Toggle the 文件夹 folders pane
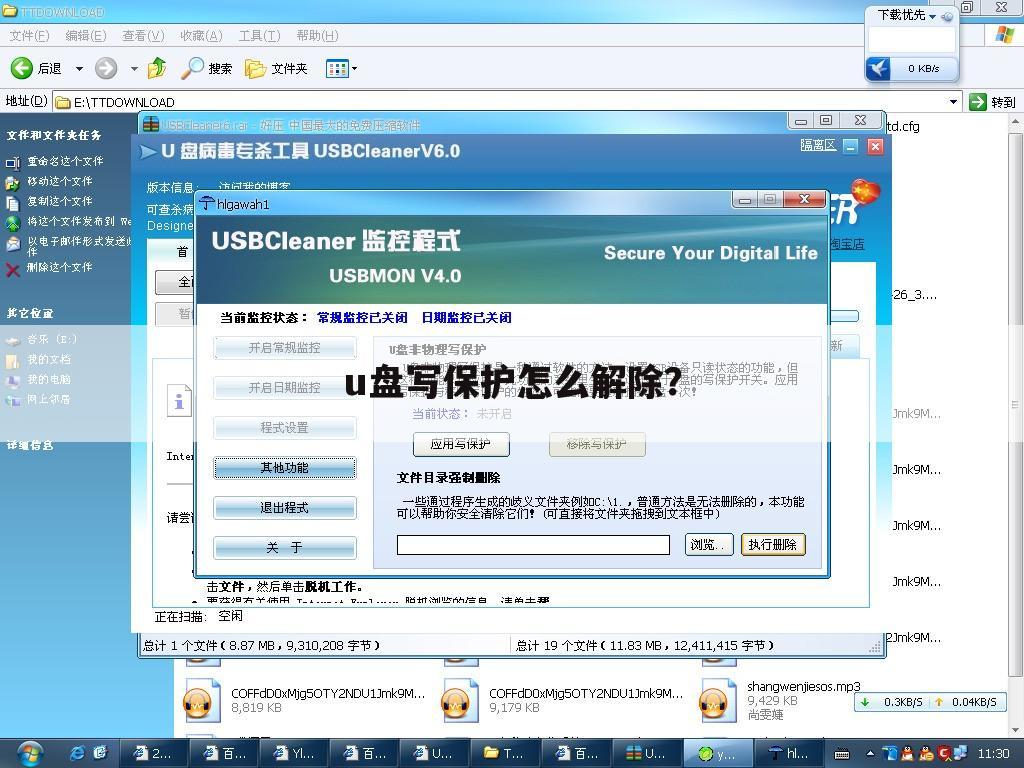 (x=276, y=68)
